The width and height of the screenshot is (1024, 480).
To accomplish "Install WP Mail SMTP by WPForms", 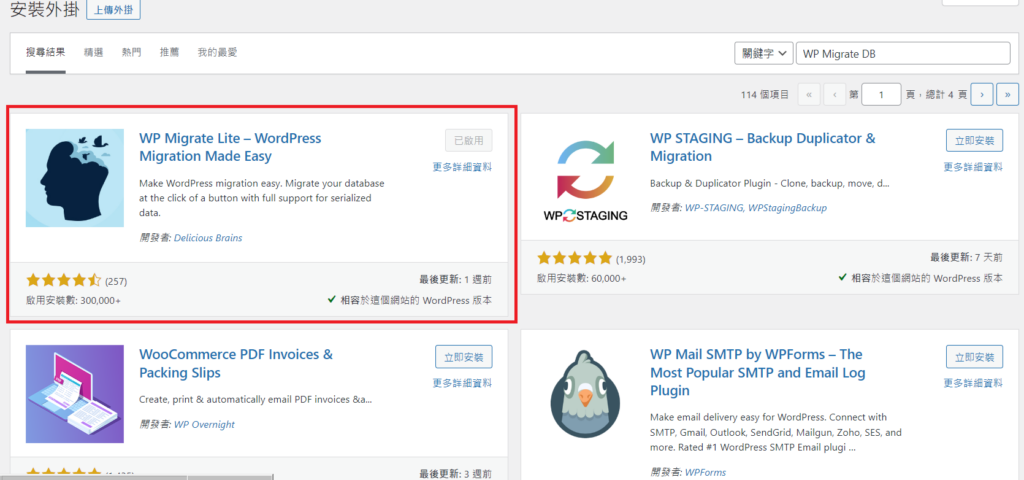I will click(974, 357).
